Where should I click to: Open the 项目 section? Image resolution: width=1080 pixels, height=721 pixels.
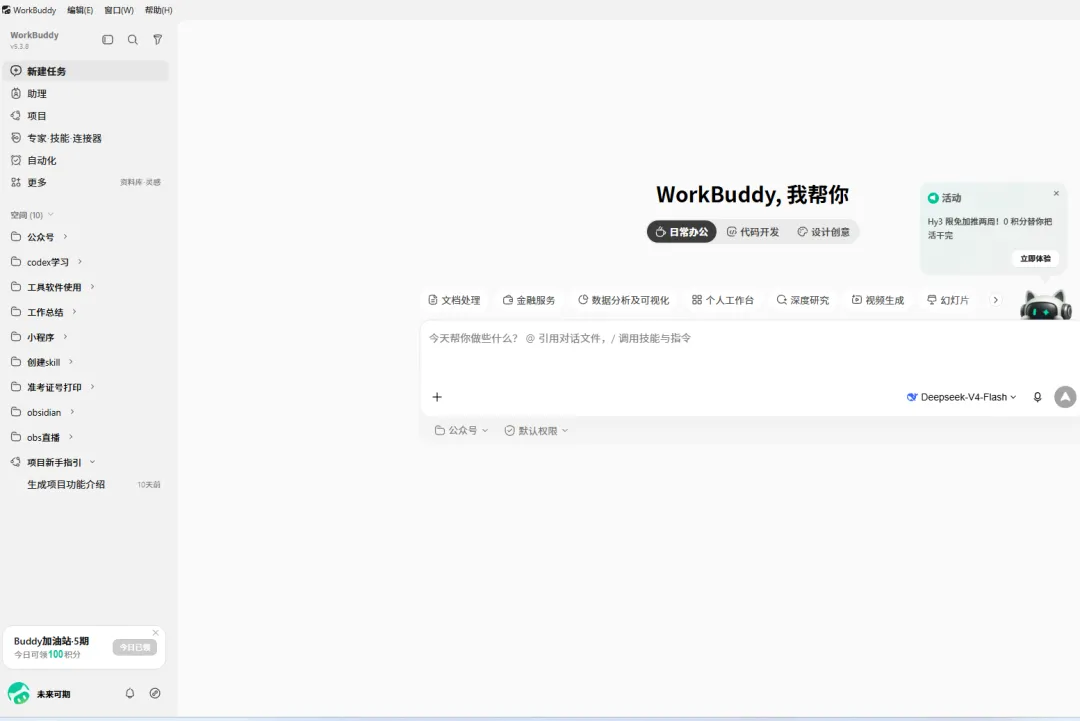click(86, 116)
